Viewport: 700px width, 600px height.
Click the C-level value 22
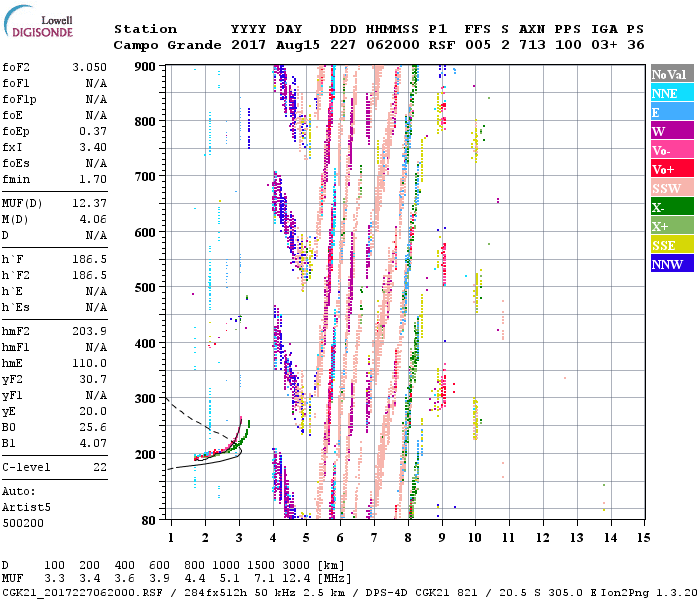click(100, 467)
